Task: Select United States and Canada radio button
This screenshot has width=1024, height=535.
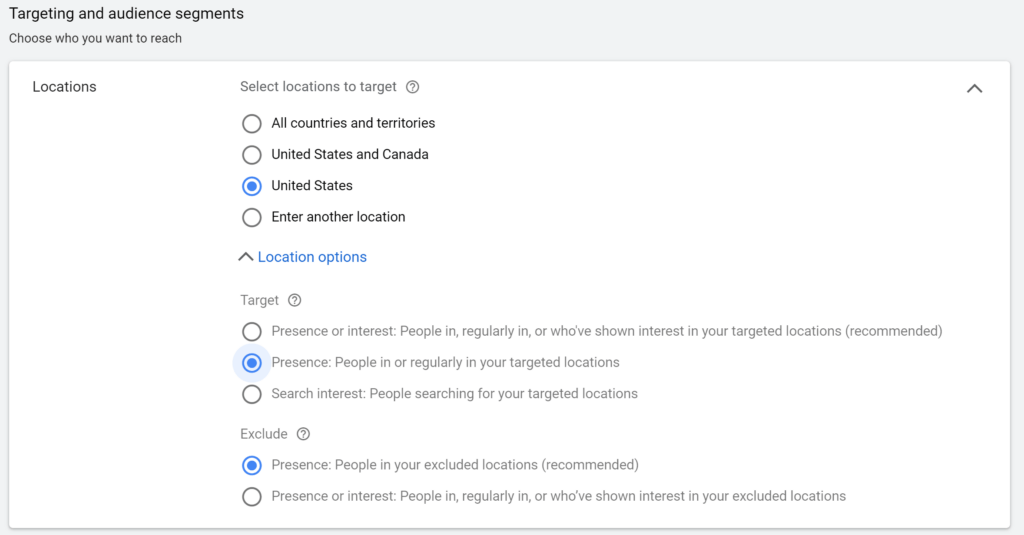Action: pyautogui.click(x=251, y=155)
